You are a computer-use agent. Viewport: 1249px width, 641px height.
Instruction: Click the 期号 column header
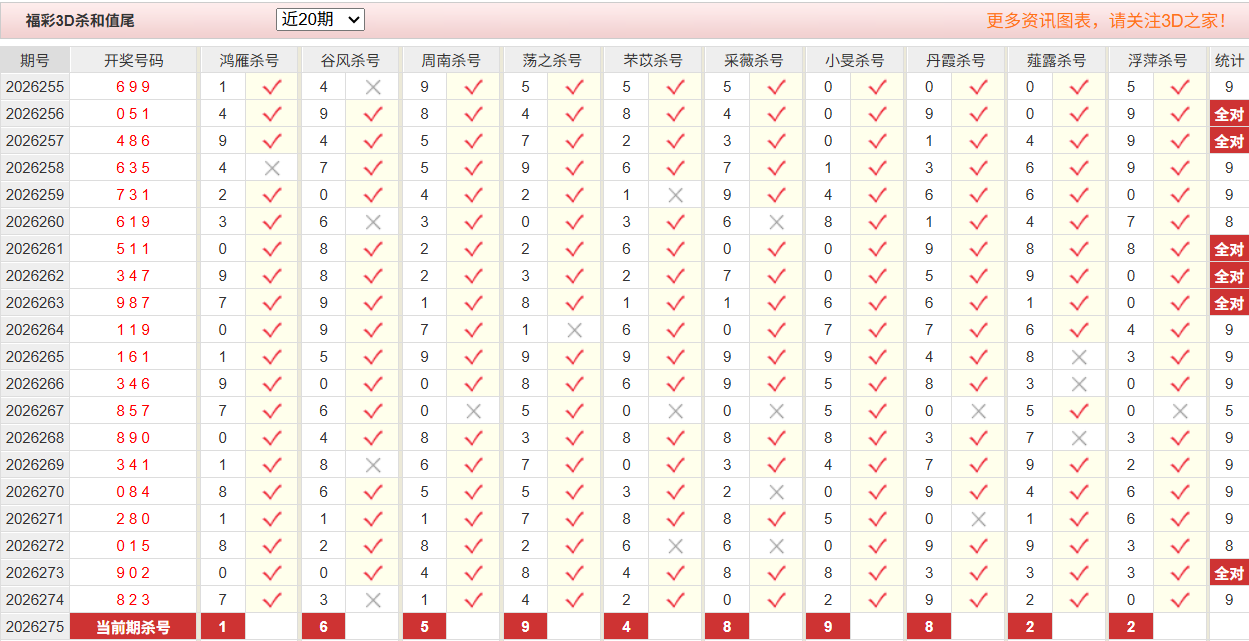35,60
